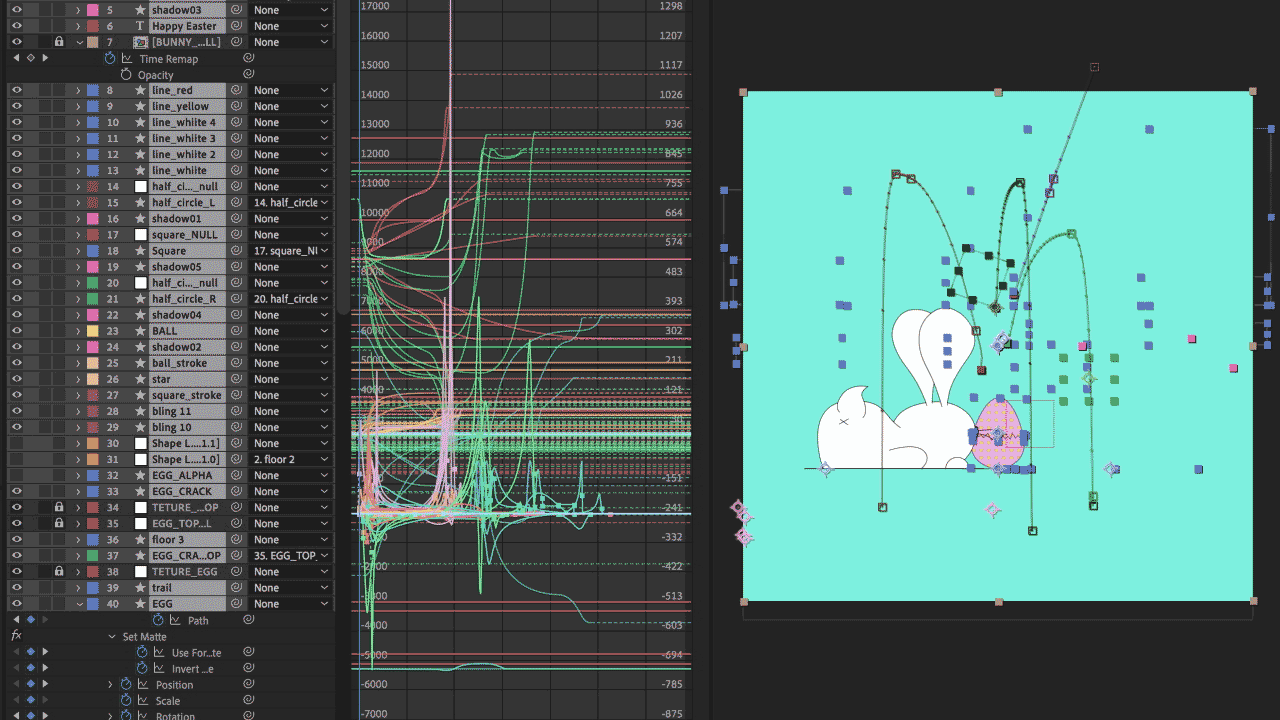The image size is (1280, 720).
Task: Toggle visibility of the floor 3 layer
Action: pyautogui.click(x=16, y=539)
